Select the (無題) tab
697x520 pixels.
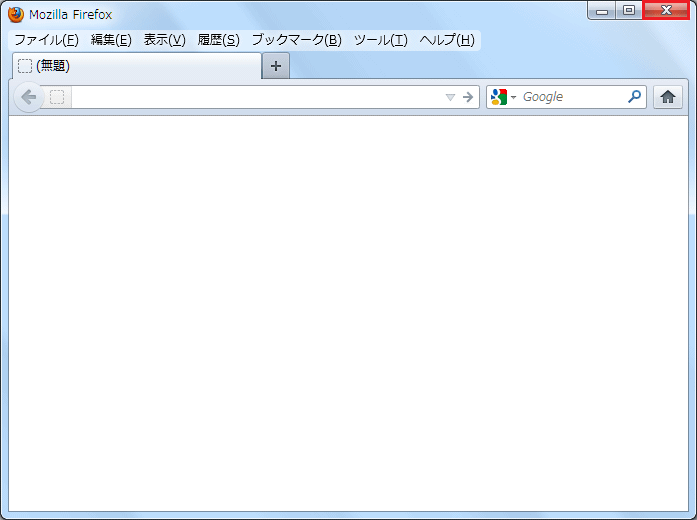click(137, 66)
